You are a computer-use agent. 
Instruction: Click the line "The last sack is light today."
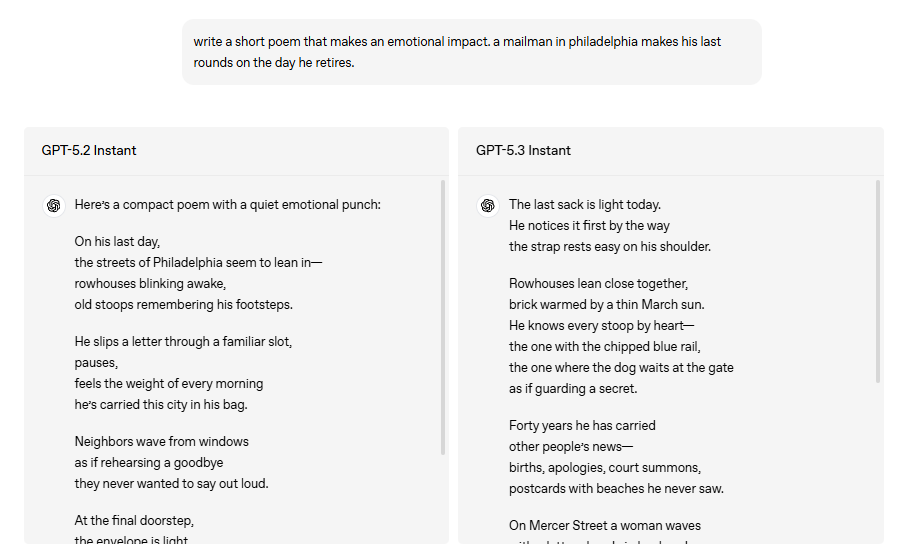tap(584, 205)
